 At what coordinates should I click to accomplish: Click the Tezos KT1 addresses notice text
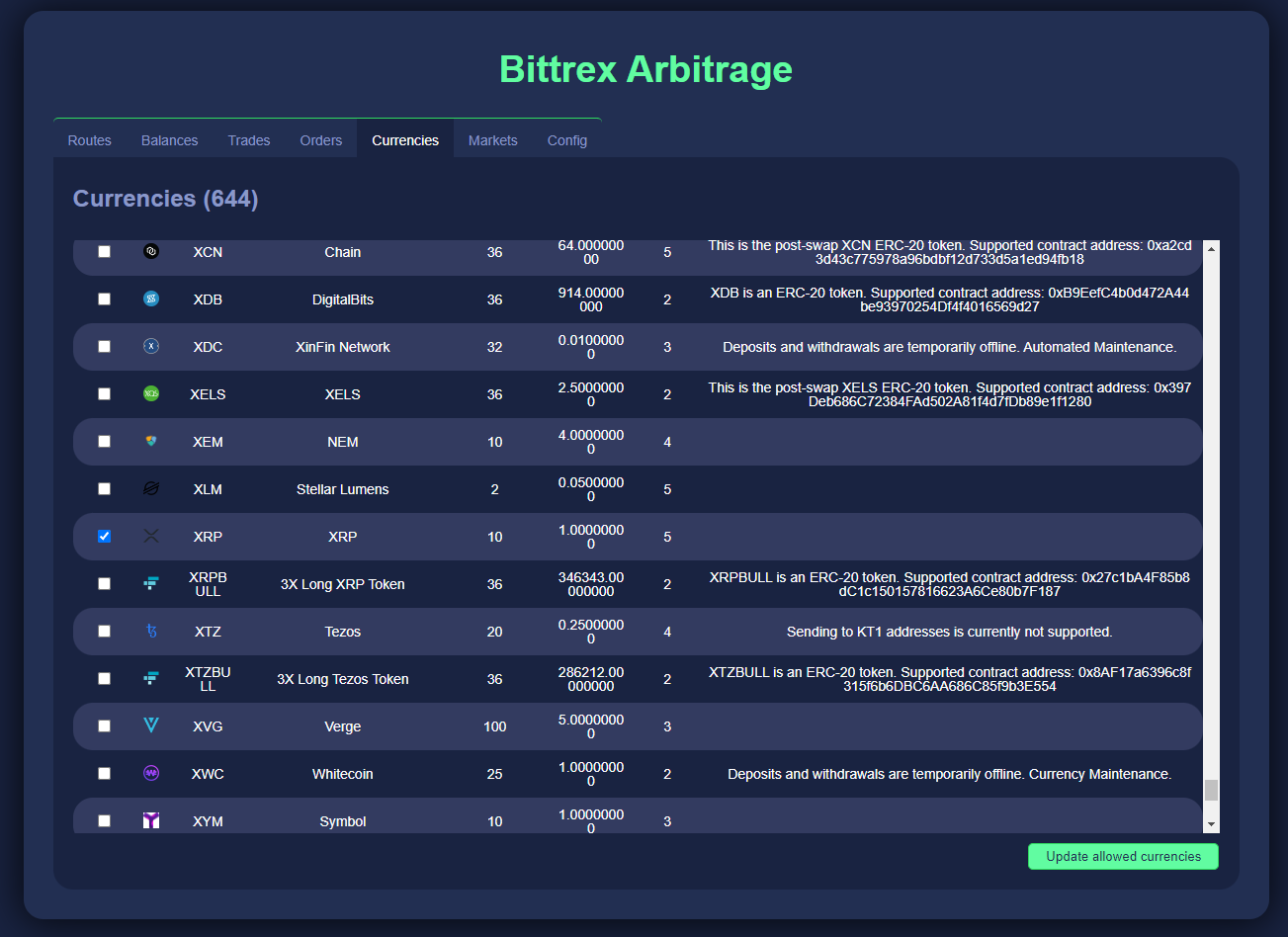950,632
